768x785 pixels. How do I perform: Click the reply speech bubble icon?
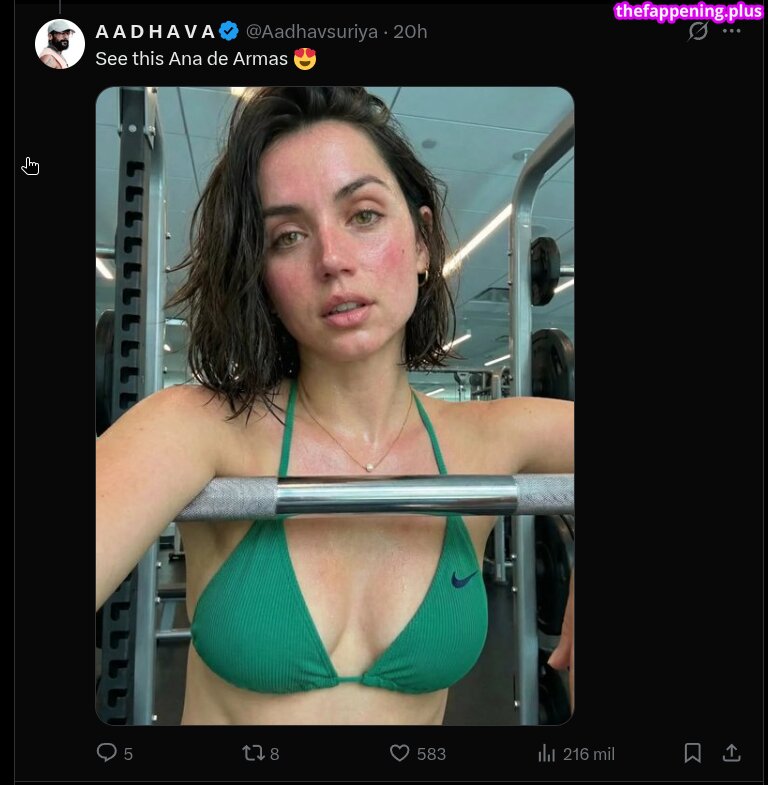coord(106,752)
